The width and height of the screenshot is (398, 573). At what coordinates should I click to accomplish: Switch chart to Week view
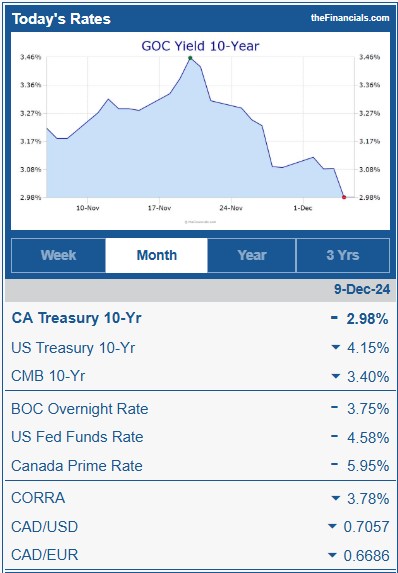pyautogui.click(x=58, y=255)
